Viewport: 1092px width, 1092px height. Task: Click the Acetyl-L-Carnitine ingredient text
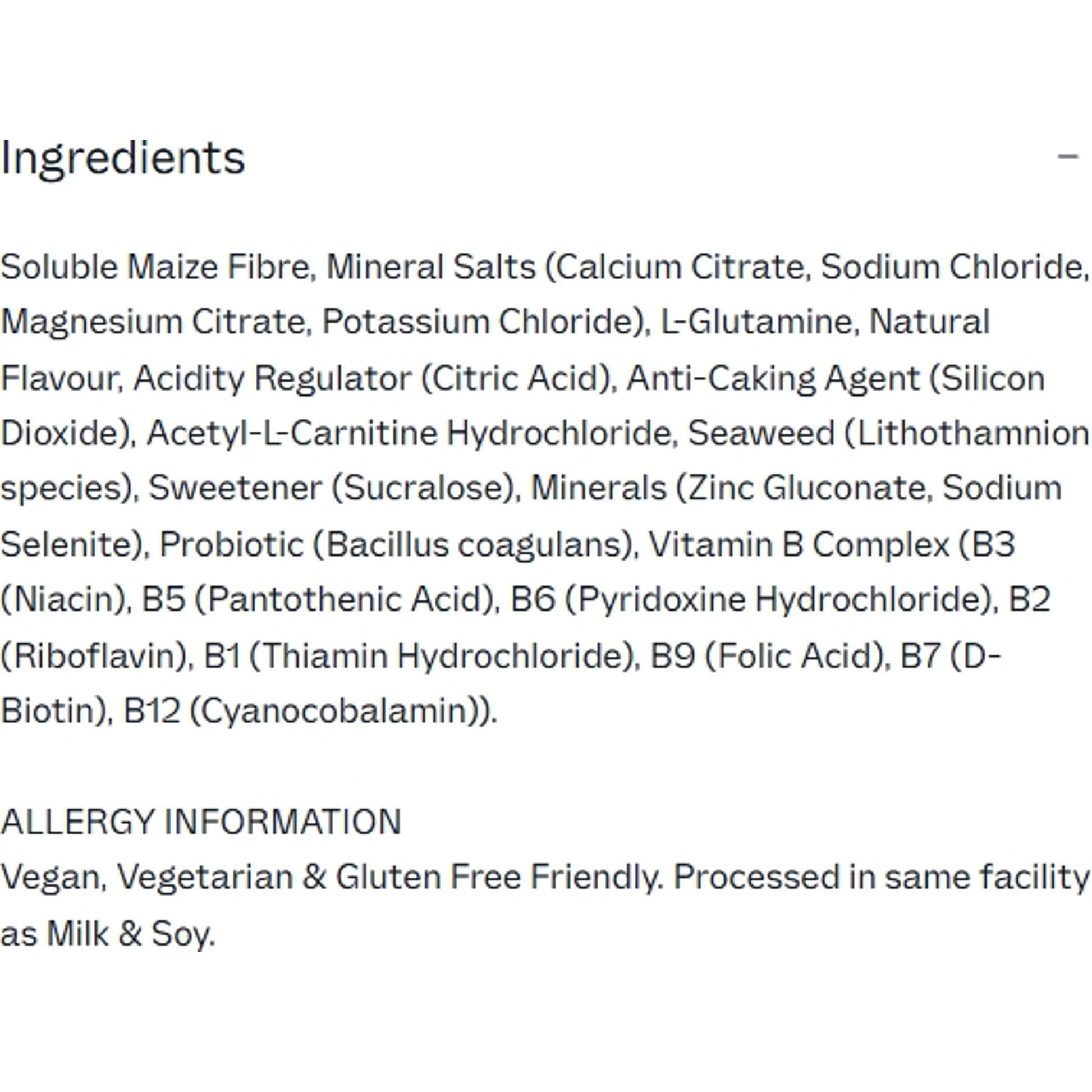tap(292, 434)
